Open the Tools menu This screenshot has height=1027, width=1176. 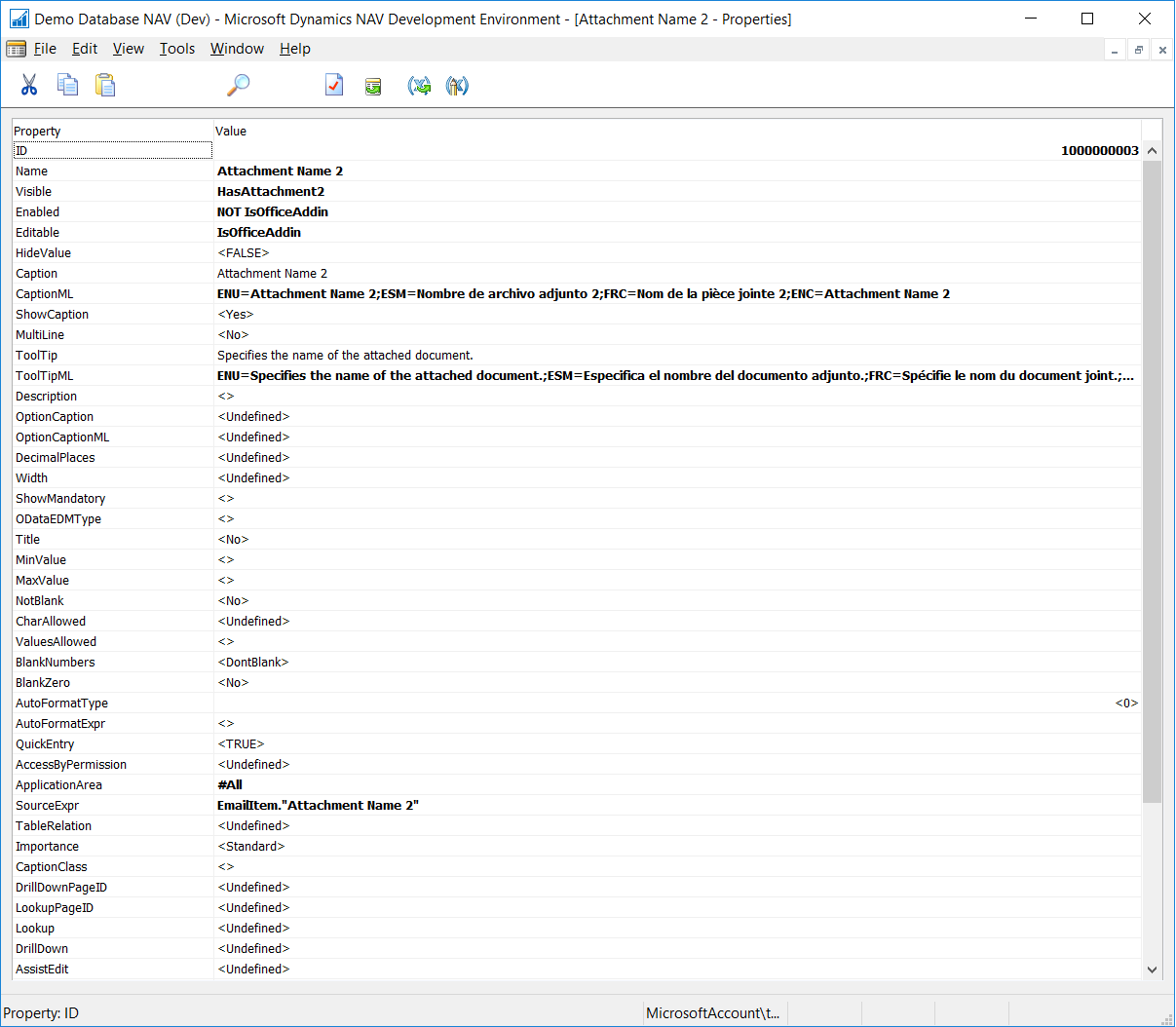click(x=177, y=49)
